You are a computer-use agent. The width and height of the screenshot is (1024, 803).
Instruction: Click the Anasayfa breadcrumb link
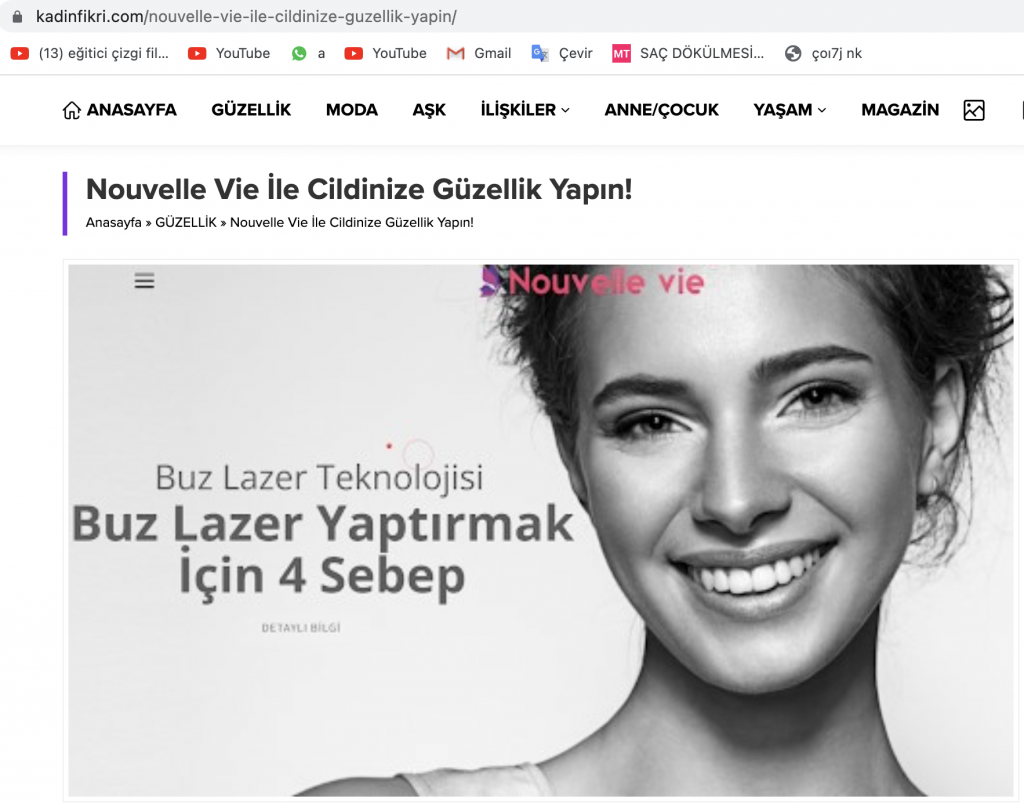(114, 223)
